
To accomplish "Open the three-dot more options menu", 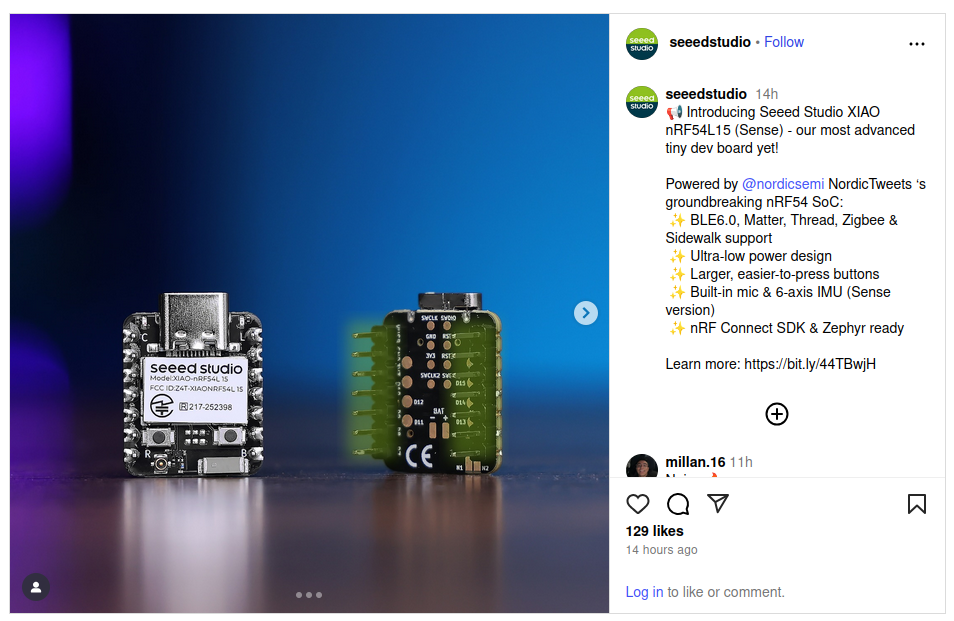I will (916, 44).
